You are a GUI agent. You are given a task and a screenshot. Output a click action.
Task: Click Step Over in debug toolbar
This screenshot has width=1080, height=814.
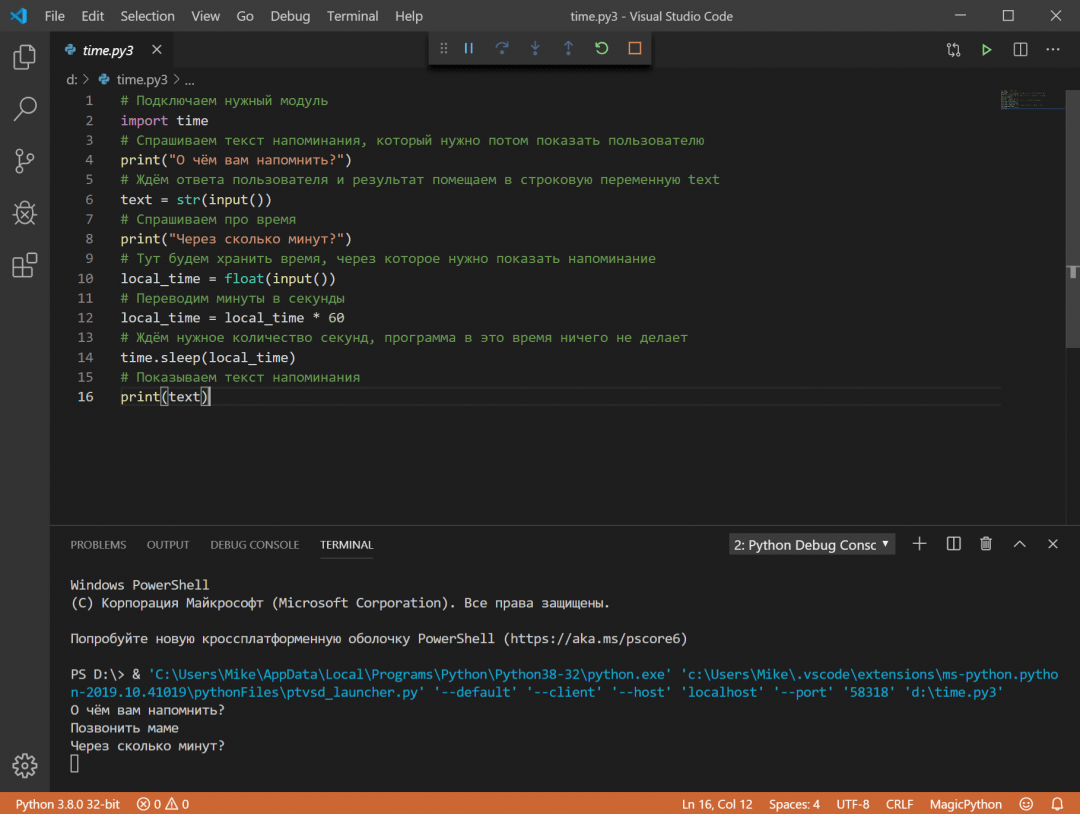[x=502, y=48]
